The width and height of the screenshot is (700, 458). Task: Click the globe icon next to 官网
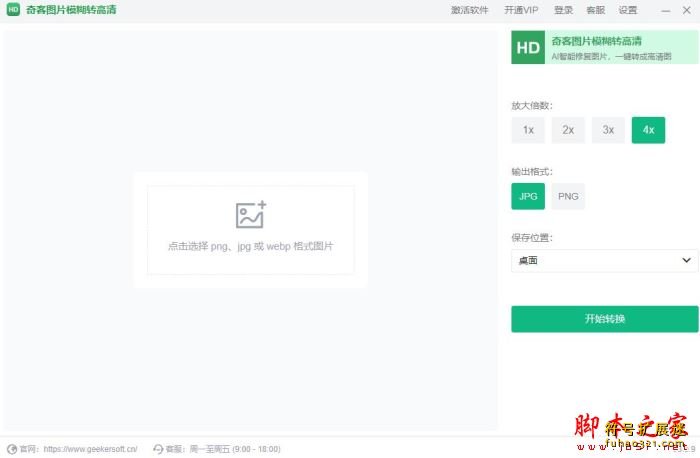pyautogui.click(x=12, y=449)
